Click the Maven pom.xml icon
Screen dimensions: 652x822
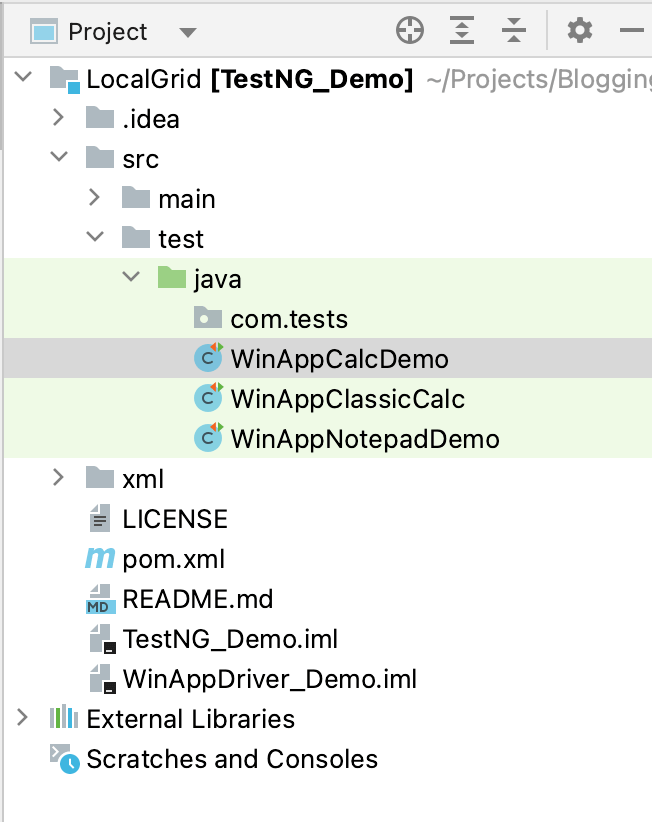pyautogui.click(x=100, y=559)
